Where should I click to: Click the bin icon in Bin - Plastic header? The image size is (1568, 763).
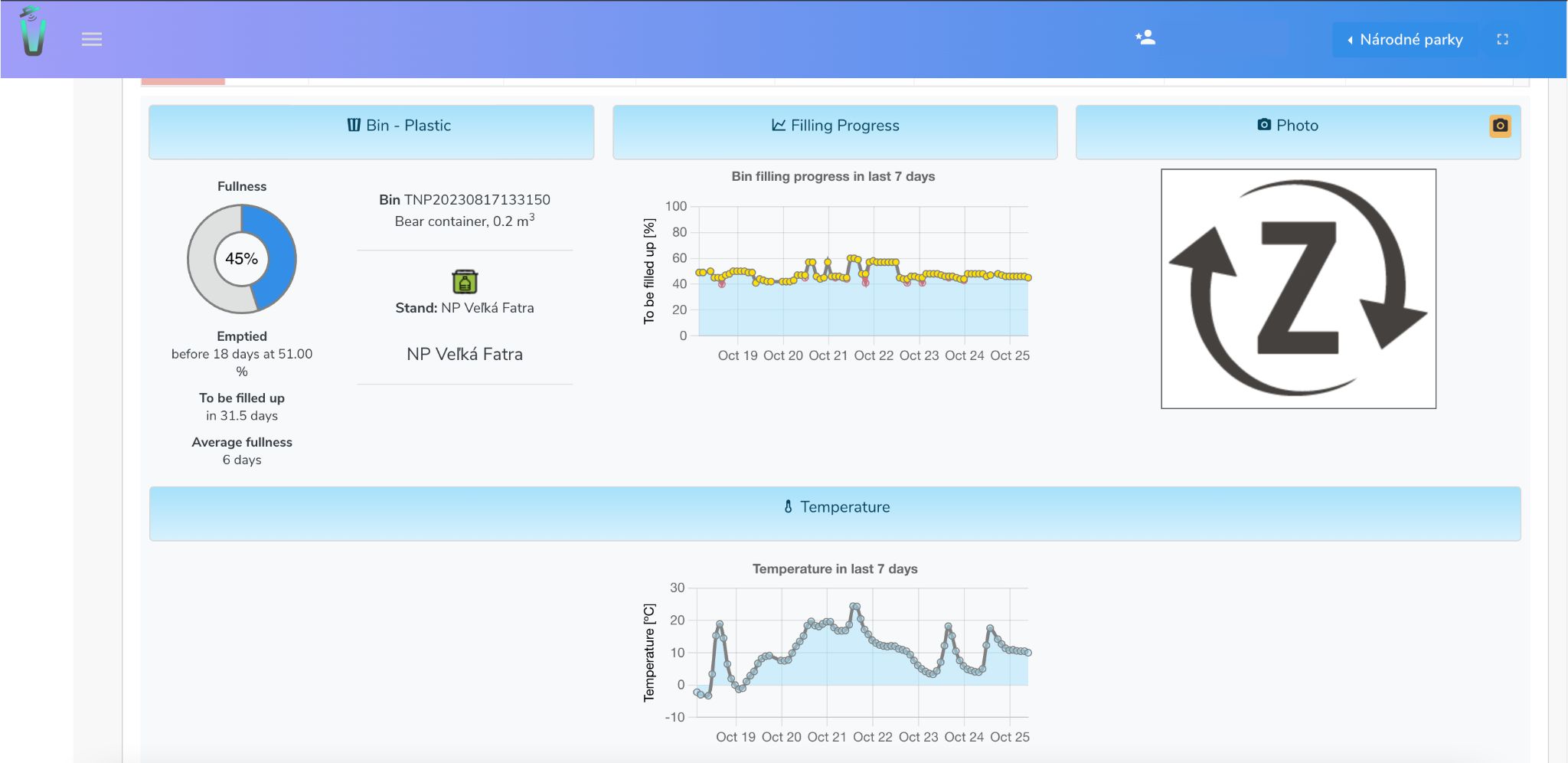354,125
